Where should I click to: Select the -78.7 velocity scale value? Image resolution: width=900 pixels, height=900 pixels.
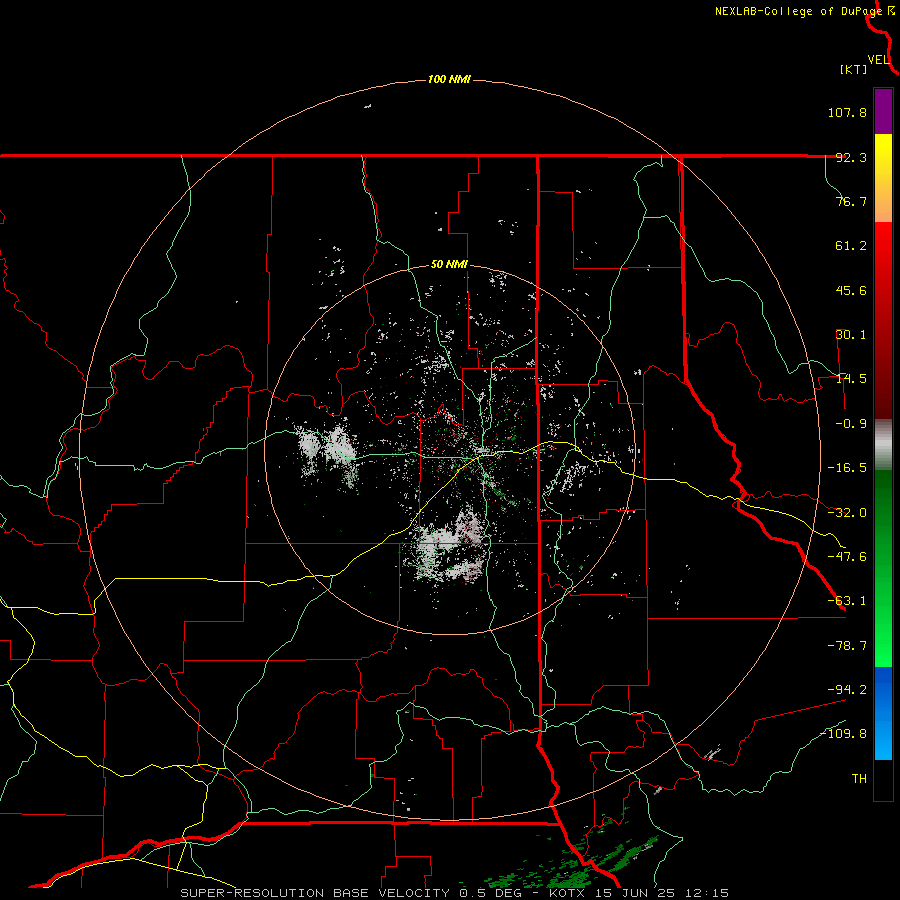[847, 646]
